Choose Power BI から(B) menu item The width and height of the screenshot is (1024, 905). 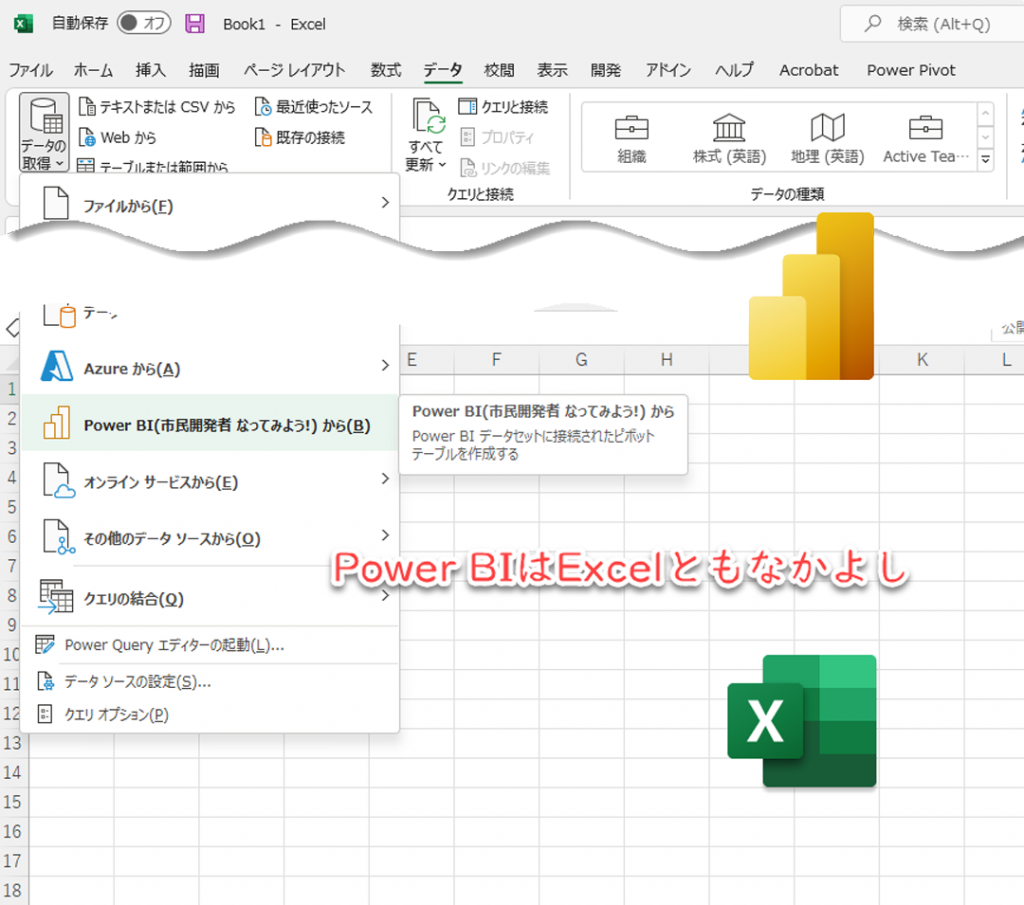210,424
